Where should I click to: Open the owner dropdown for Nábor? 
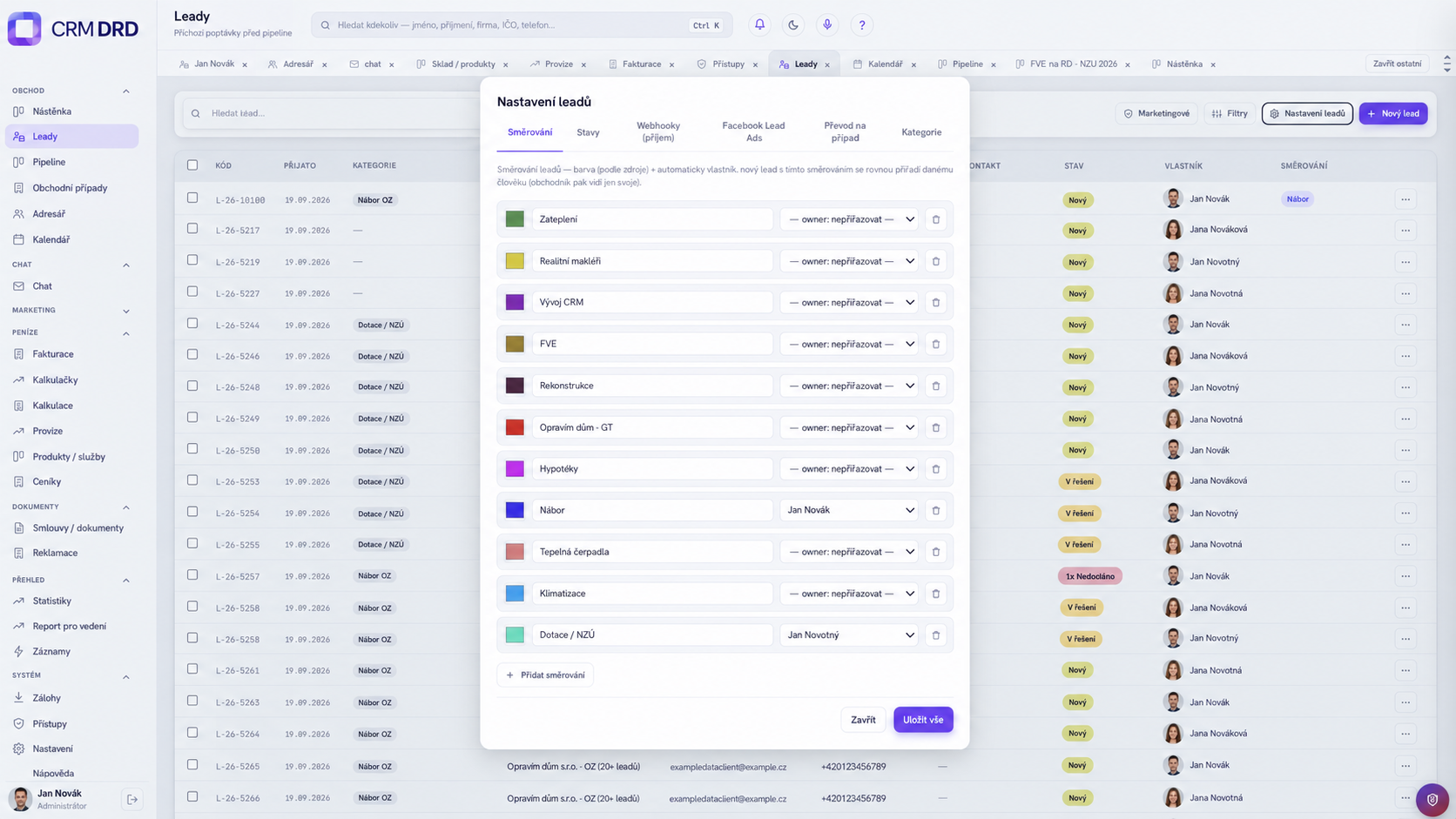pyautogui.click(x=849, y=510)
